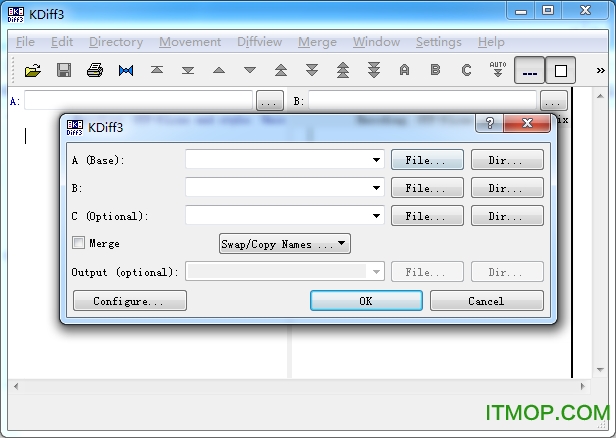The height and width of the screenshot is (438, 616).
Task: Click the Print toolbar icon
Action: pos(95,71)
